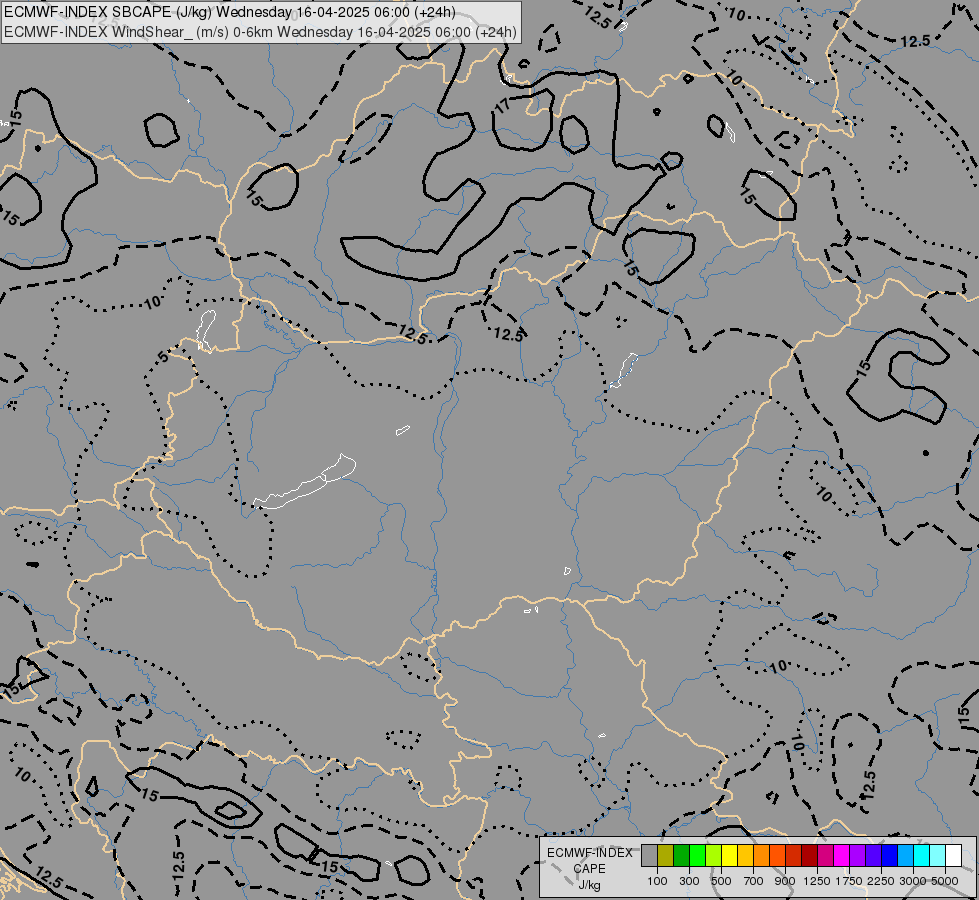Pick the golden amber legend swatch
This screenshot has height=900, width=979.
[x=745, y=856]
